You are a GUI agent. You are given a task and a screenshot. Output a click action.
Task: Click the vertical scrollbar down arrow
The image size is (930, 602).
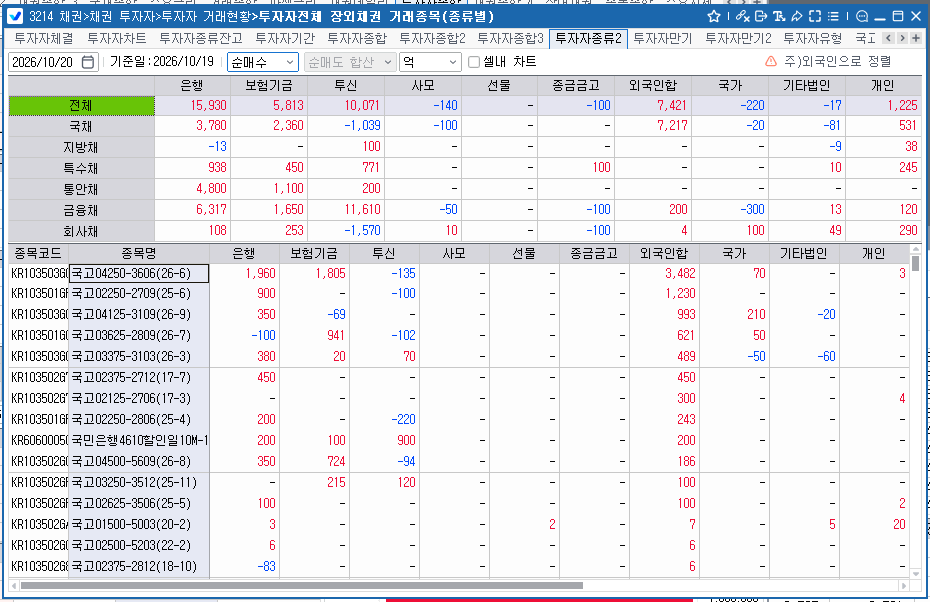click(915, 574)
